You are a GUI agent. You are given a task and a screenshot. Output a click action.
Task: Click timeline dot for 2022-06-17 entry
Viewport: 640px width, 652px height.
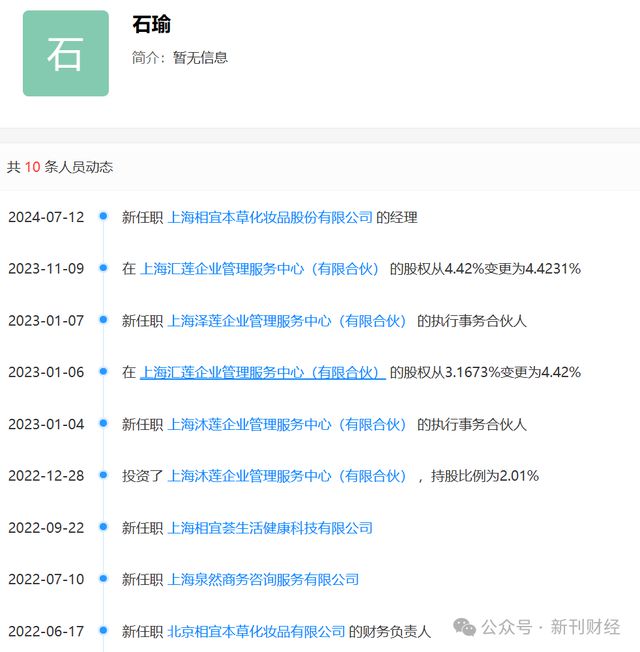[x=103, y=630]
